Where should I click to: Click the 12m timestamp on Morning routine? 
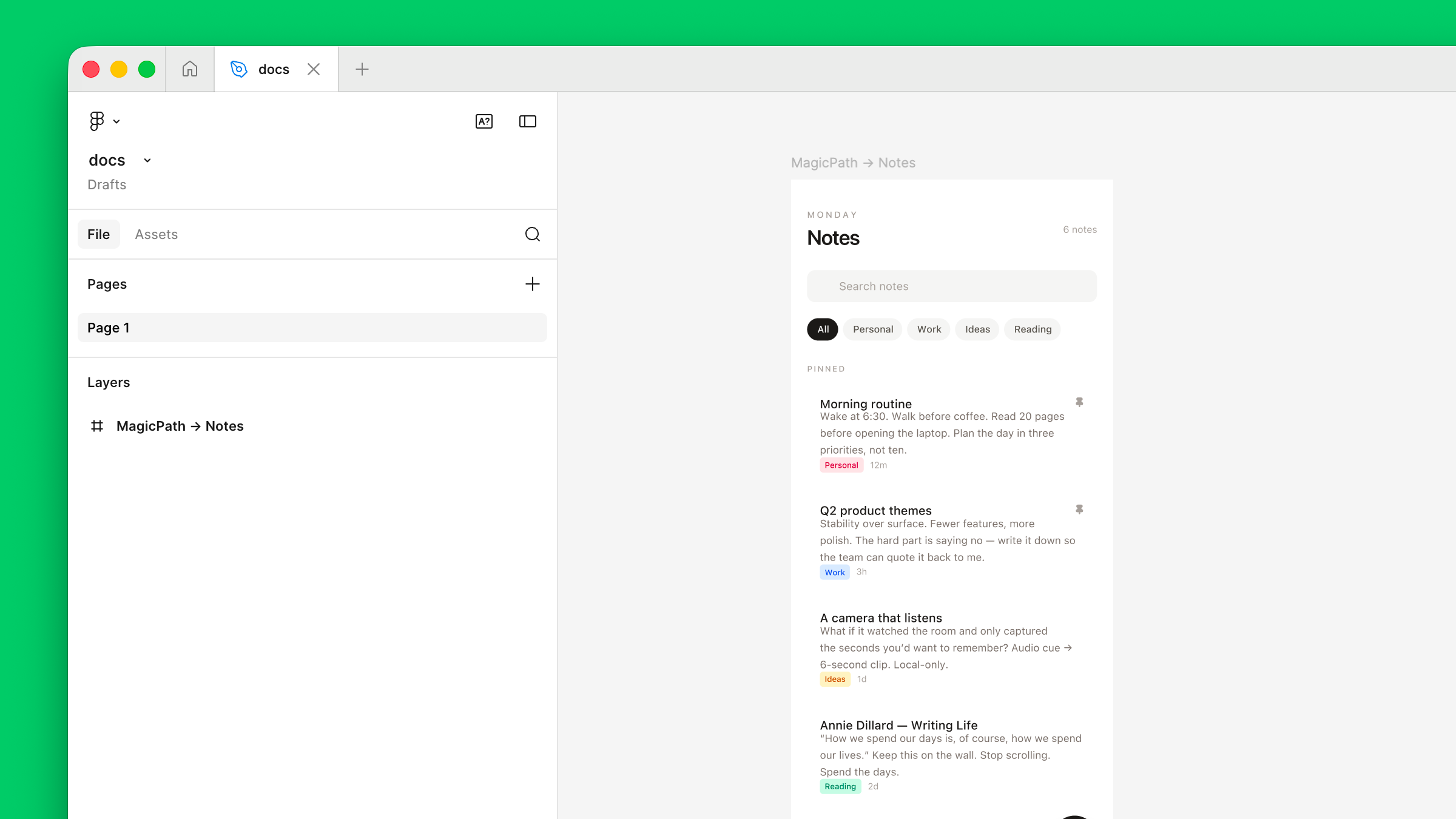[878, 465]
